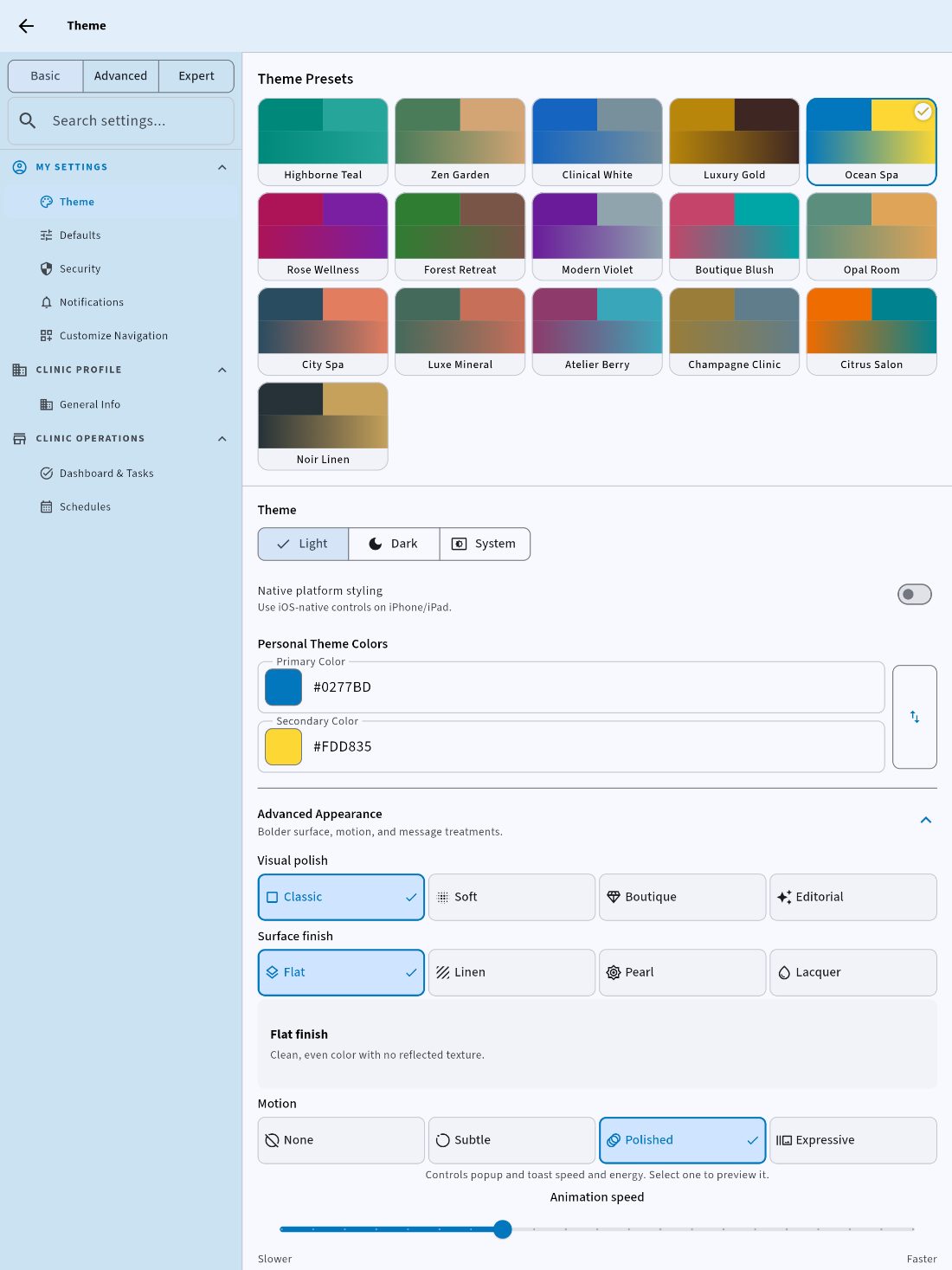The image size is (952, 1270).
Task: Collapse the Clinic Operations section
Action: click(222, 439)
